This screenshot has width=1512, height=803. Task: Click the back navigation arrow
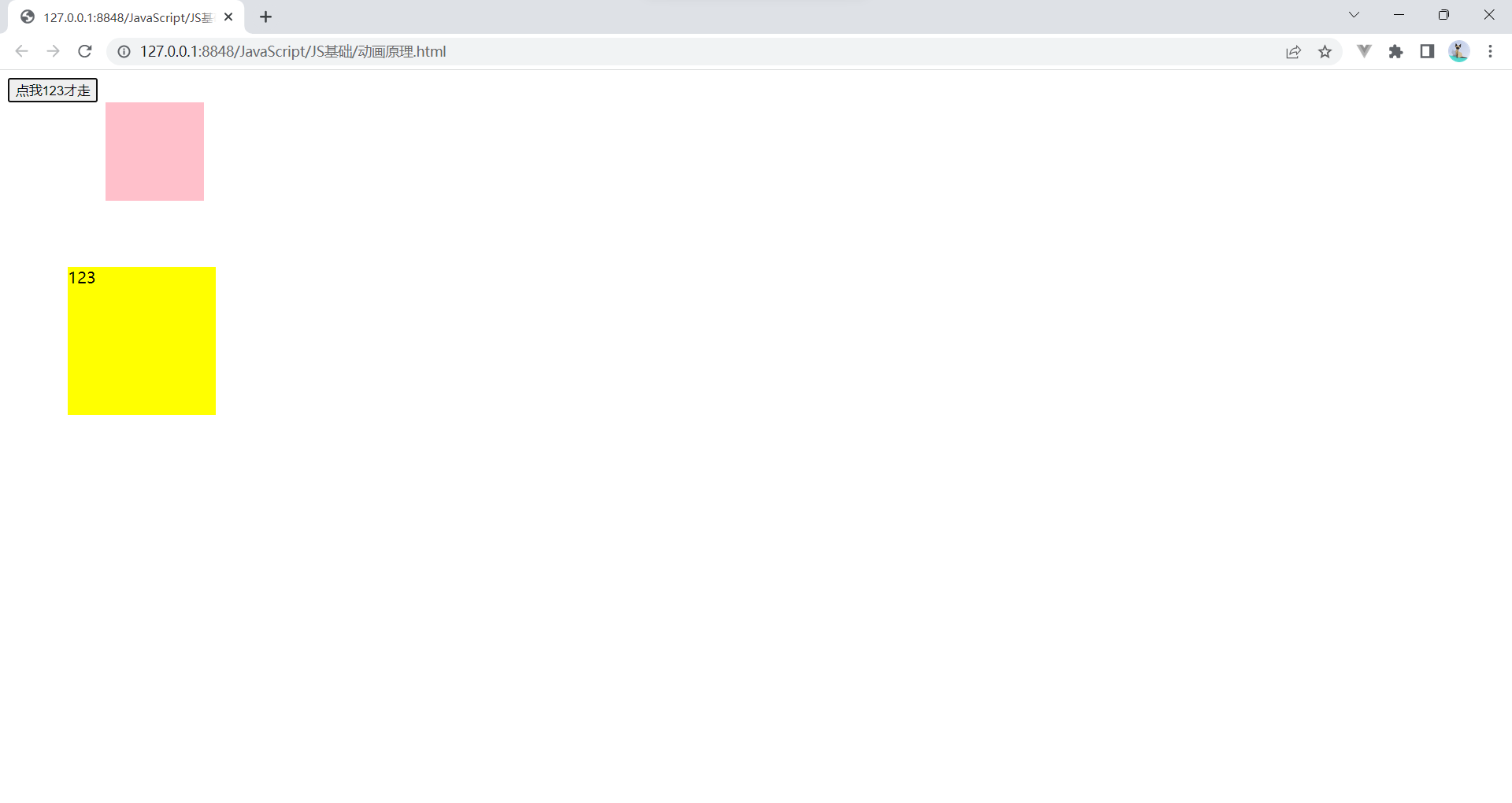21,51
